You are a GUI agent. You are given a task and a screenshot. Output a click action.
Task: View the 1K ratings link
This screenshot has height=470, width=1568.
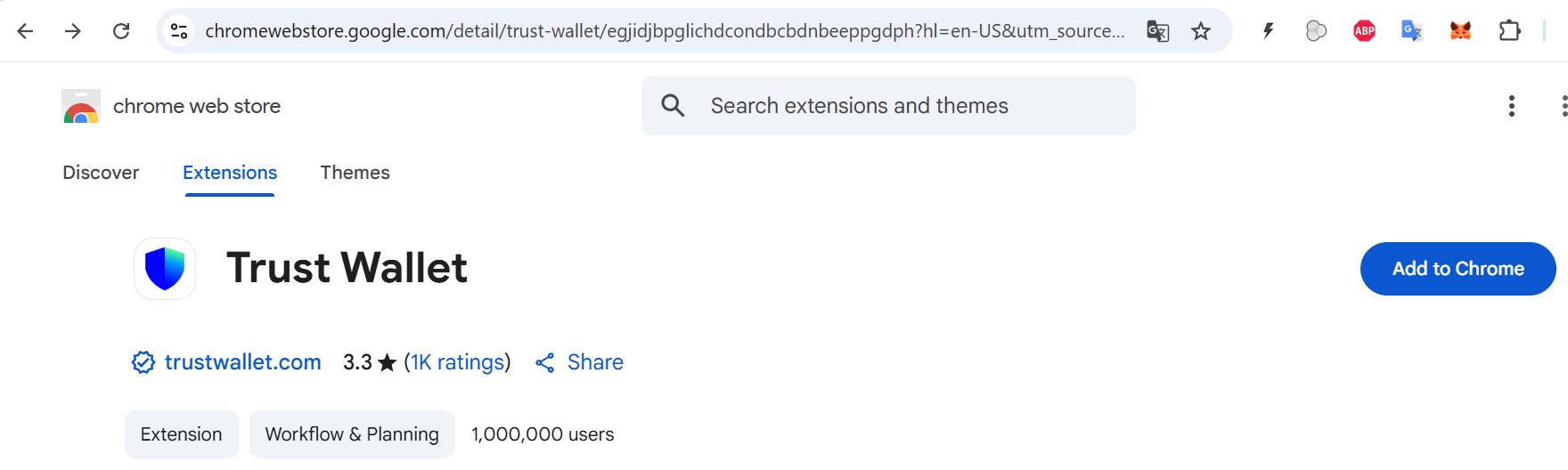pos(457,362)
